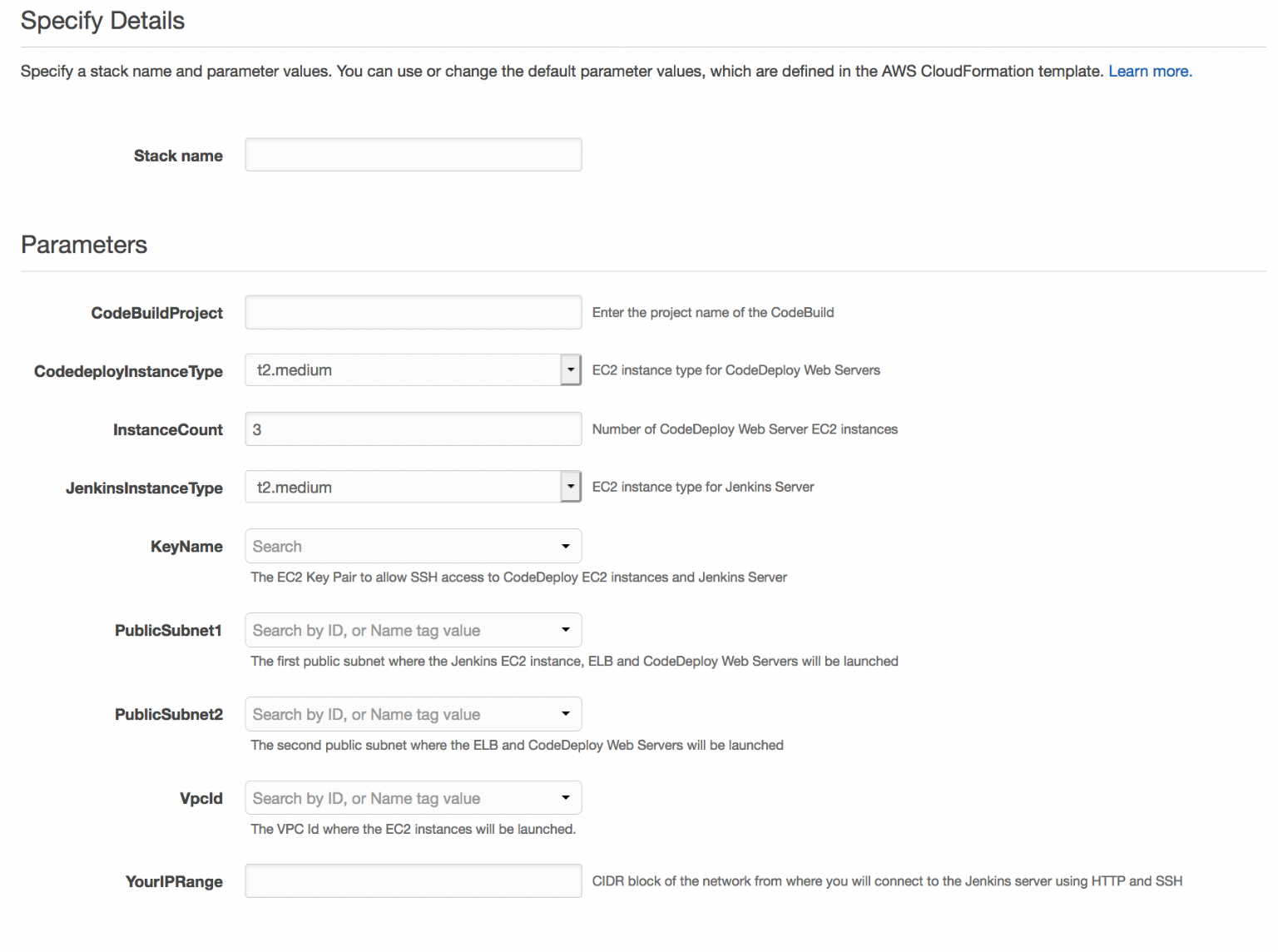Open the Learn more link
This screenshot has width=1278, height=952.
(x=1150, y=72)
